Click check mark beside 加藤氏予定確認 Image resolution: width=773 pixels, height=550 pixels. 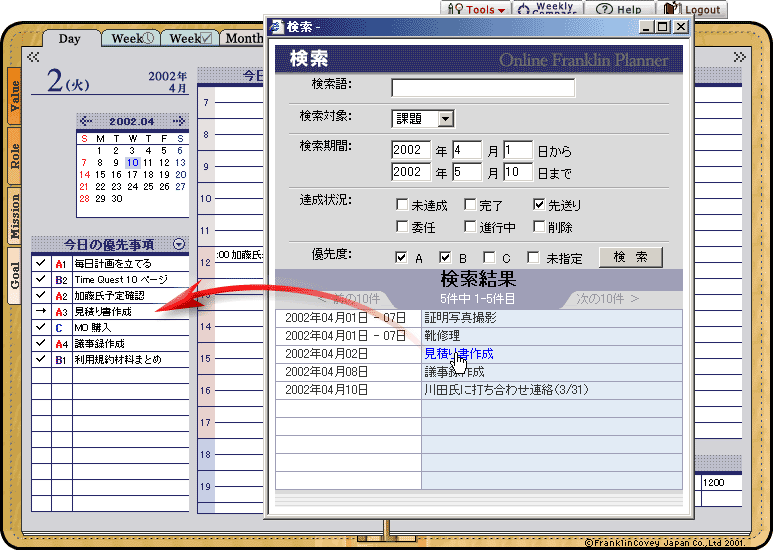[41, 295]
